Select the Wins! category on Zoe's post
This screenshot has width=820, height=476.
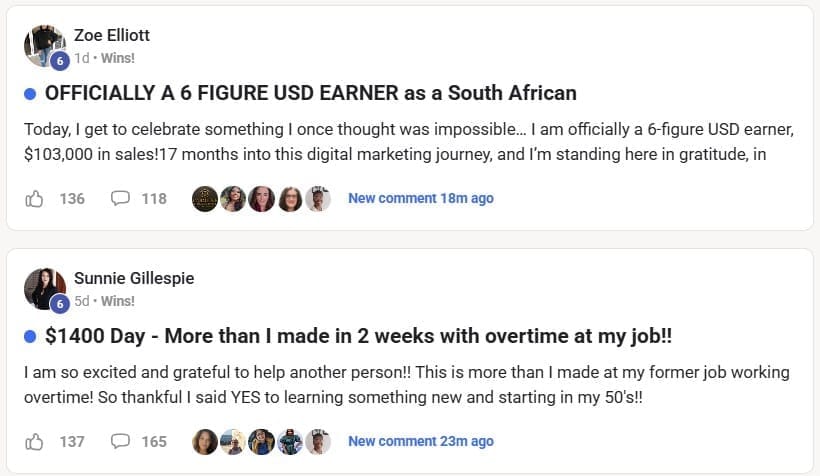tap(118, 58)
